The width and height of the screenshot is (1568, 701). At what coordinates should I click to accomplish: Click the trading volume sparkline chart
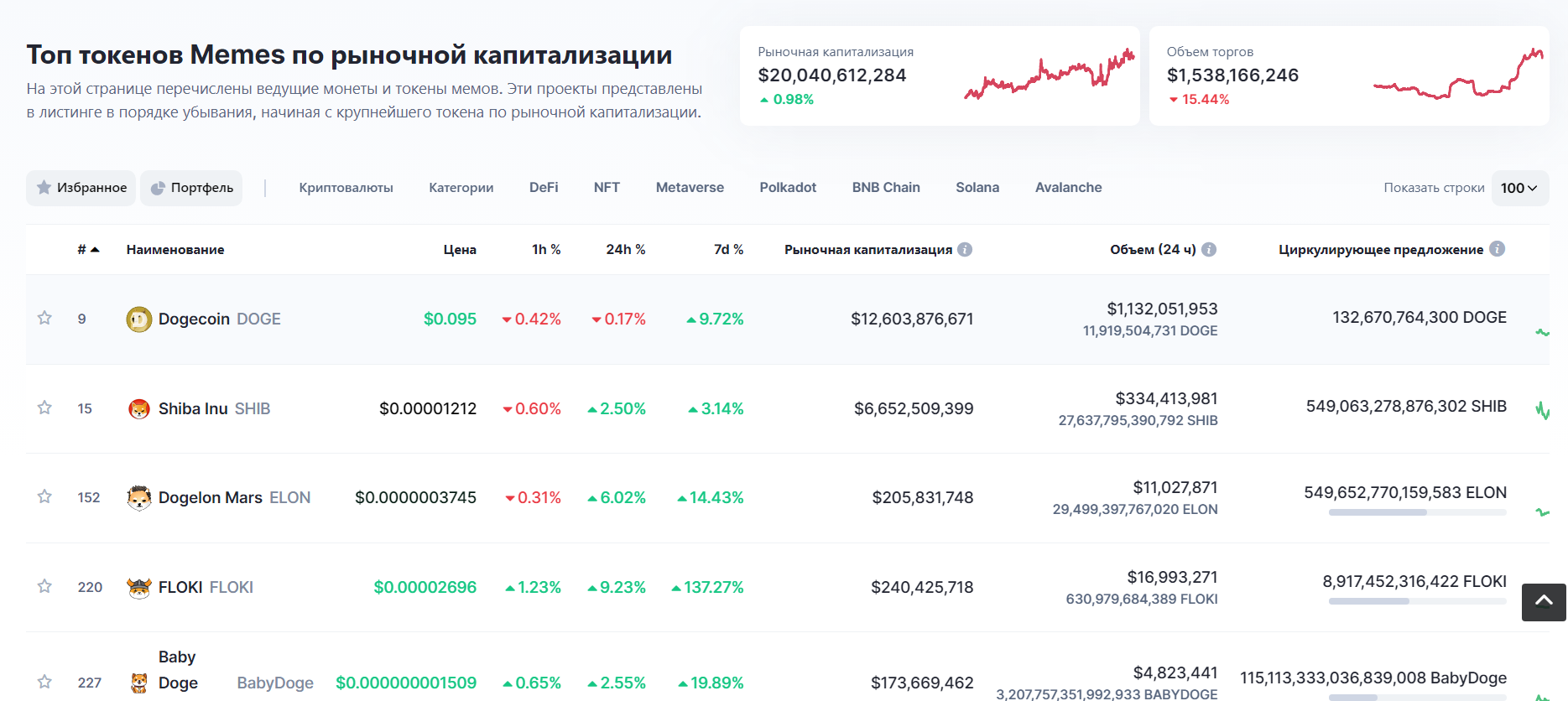coord(1458,74)
